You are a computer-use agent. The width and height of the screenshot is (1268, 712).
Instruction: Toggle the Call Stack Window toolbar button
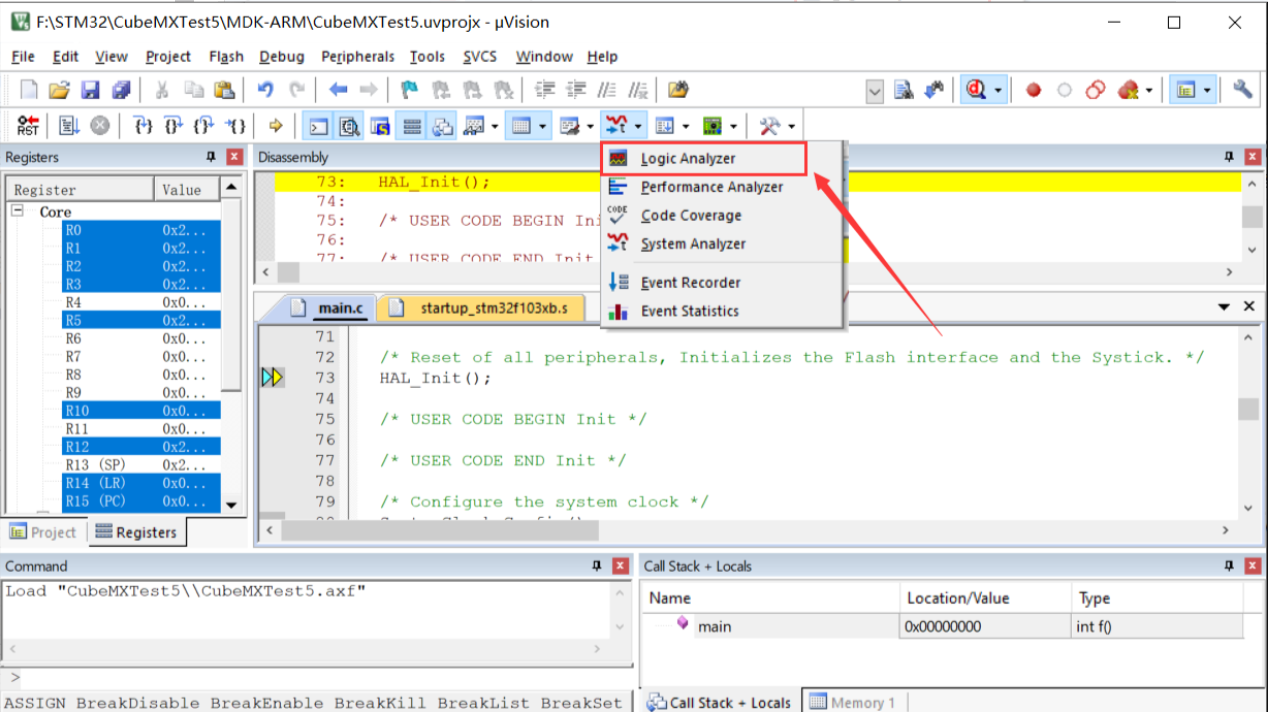442,126
